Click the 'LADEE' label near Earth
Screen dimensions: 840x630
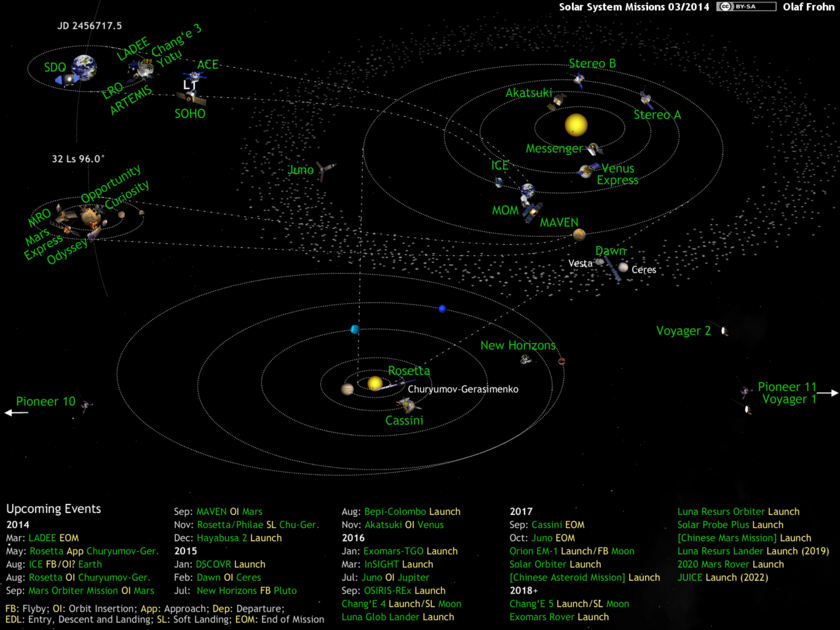(x=133, y=49)
